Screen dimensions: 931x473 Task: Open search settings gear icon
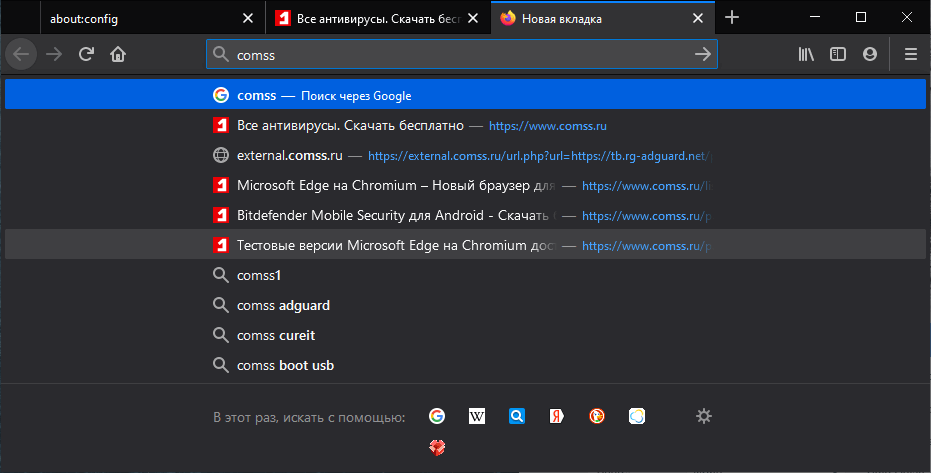[x=704, y=417]
